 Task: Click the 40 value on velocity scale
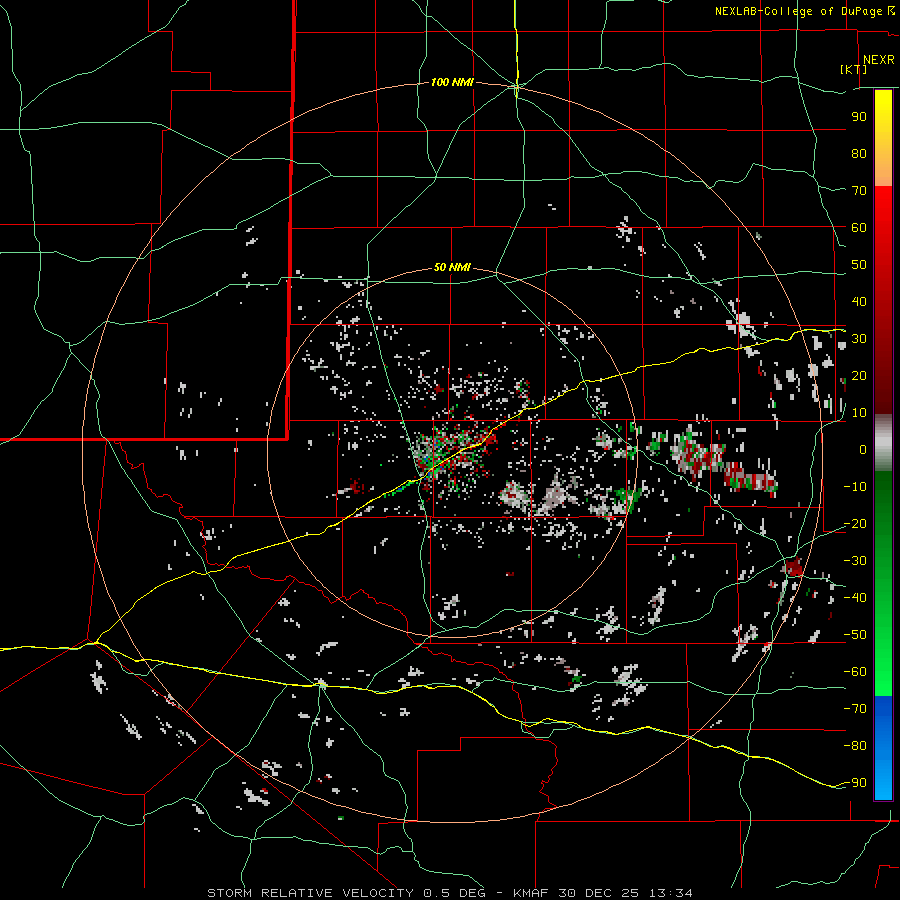(859, 302)
